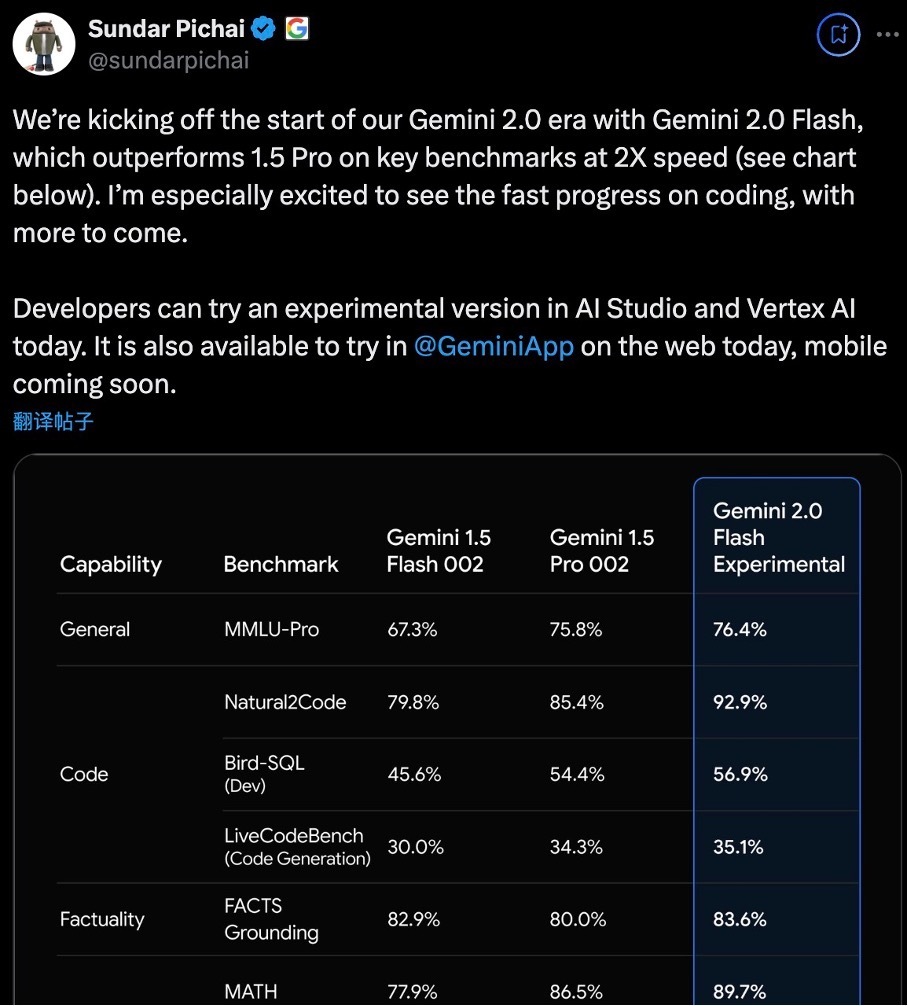
Task: Open the Sundar Pichai display name link
Action: pos(166,29)
